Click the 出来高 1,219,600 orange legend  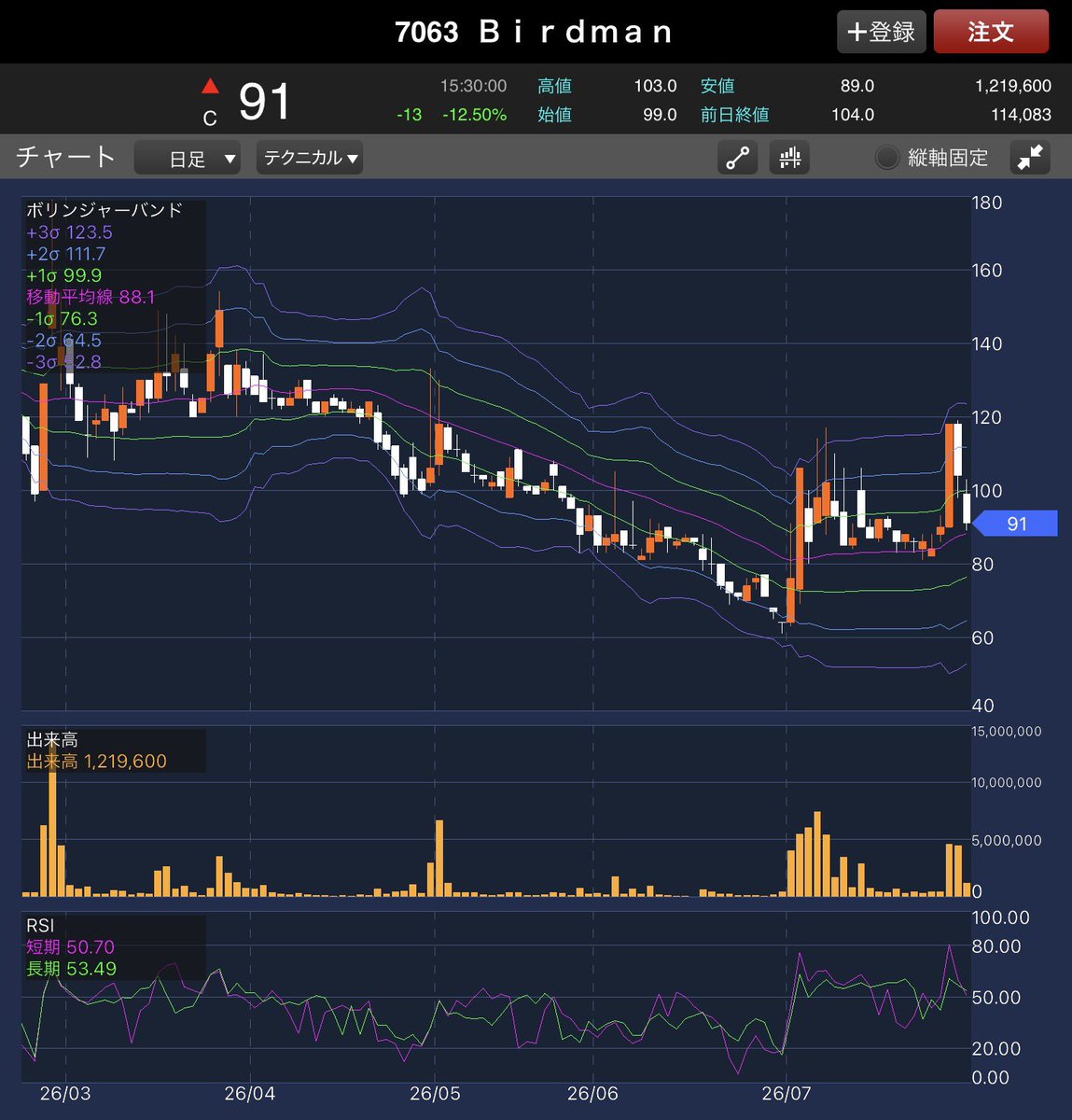point(97,762)
